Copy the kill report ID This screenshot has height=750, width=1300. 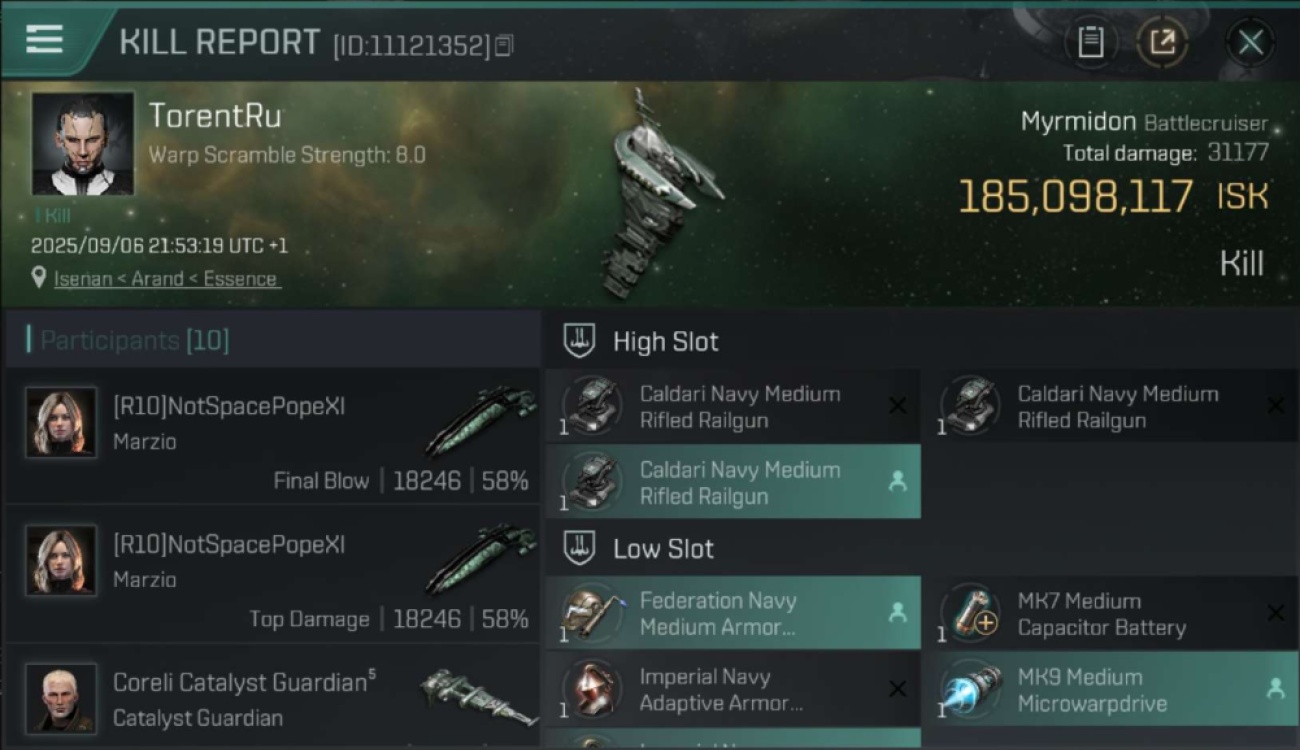tap(504, 45)
